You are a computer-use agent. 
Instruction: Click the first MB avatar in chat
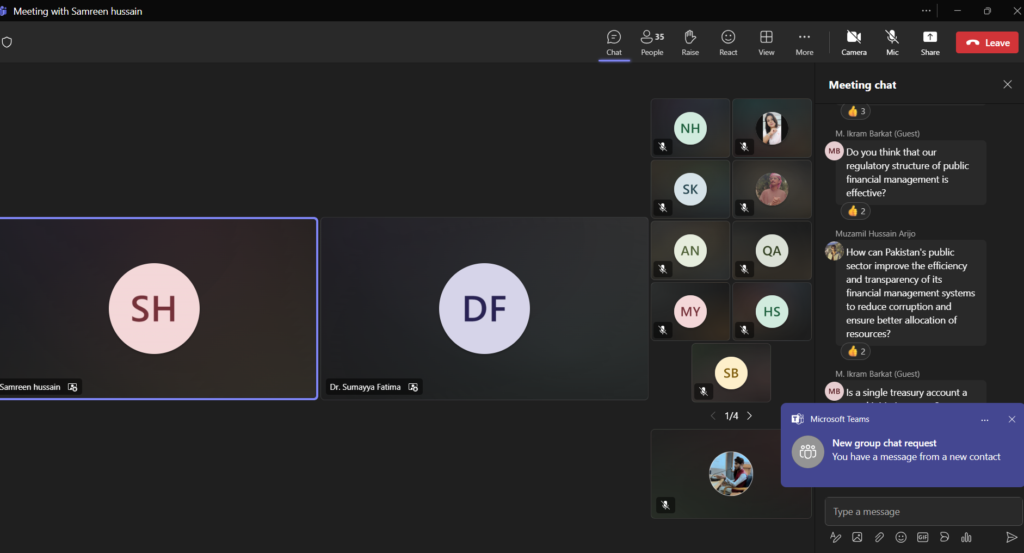click(x=834, y=151)
